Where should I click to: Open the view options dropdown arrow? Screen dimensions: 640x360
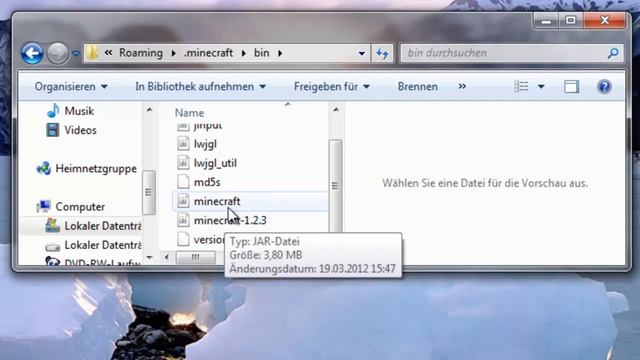pos(541,87)
